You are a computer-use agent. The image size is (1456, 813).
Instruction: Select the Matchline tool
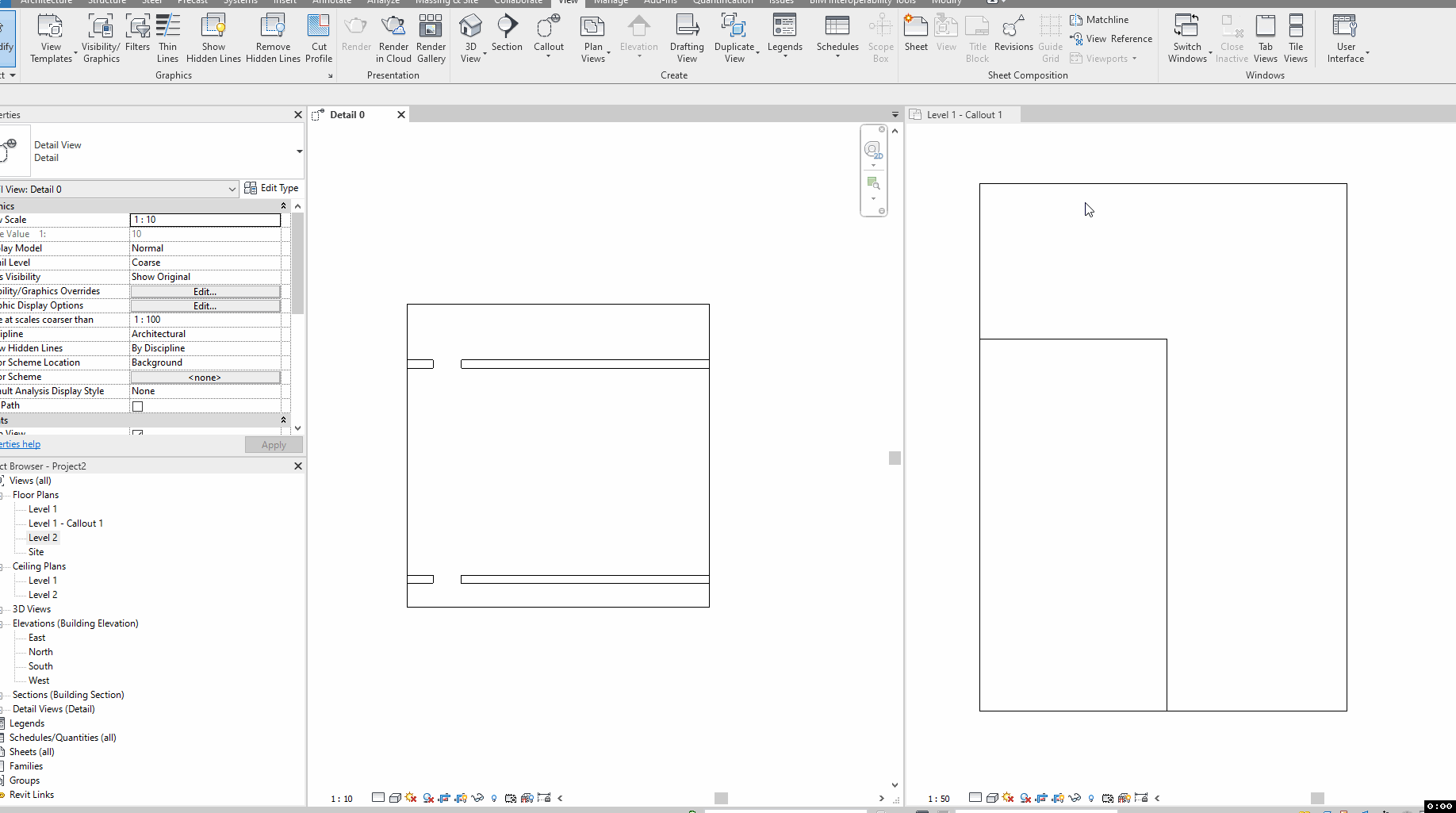[x=1099, y=20]
